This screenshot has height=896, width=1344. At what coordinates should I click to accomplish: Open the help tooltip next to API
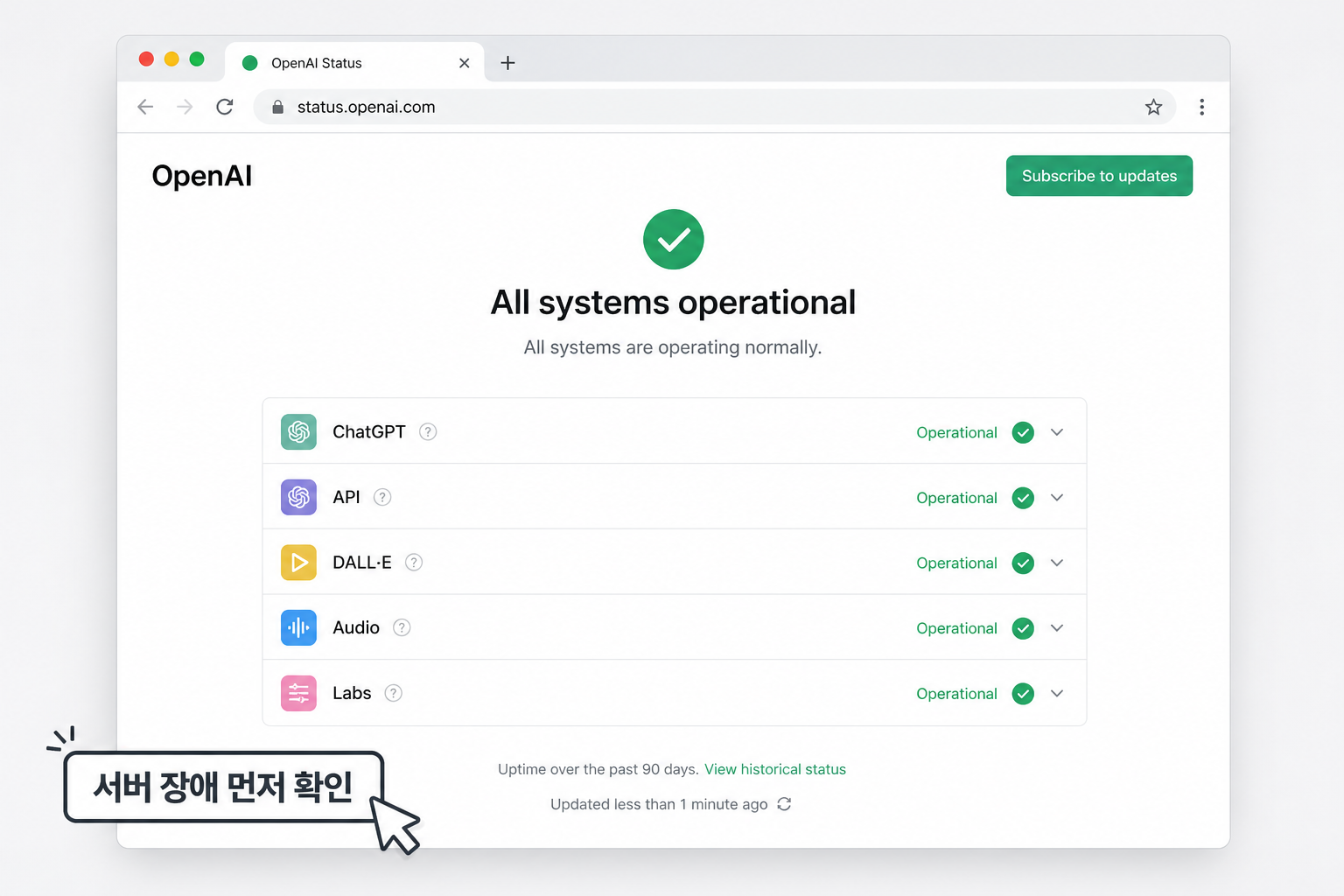coord(382,497)
